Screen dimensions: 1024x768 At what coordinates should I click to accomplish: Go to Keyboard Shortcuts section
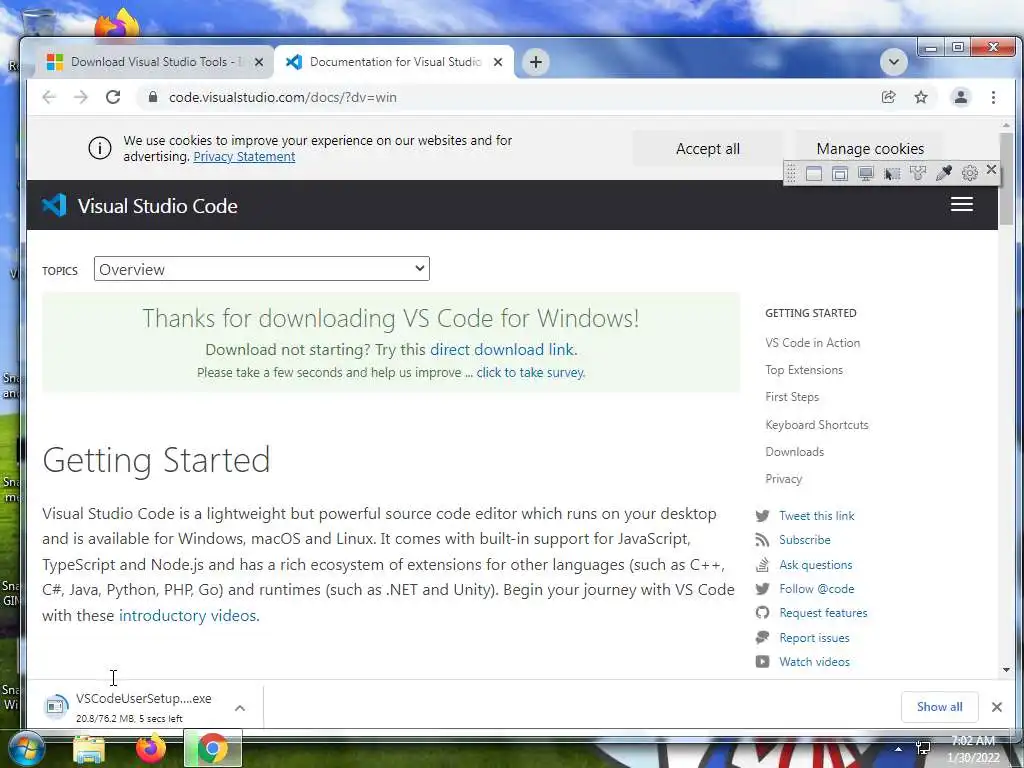[x=816, y=424]
